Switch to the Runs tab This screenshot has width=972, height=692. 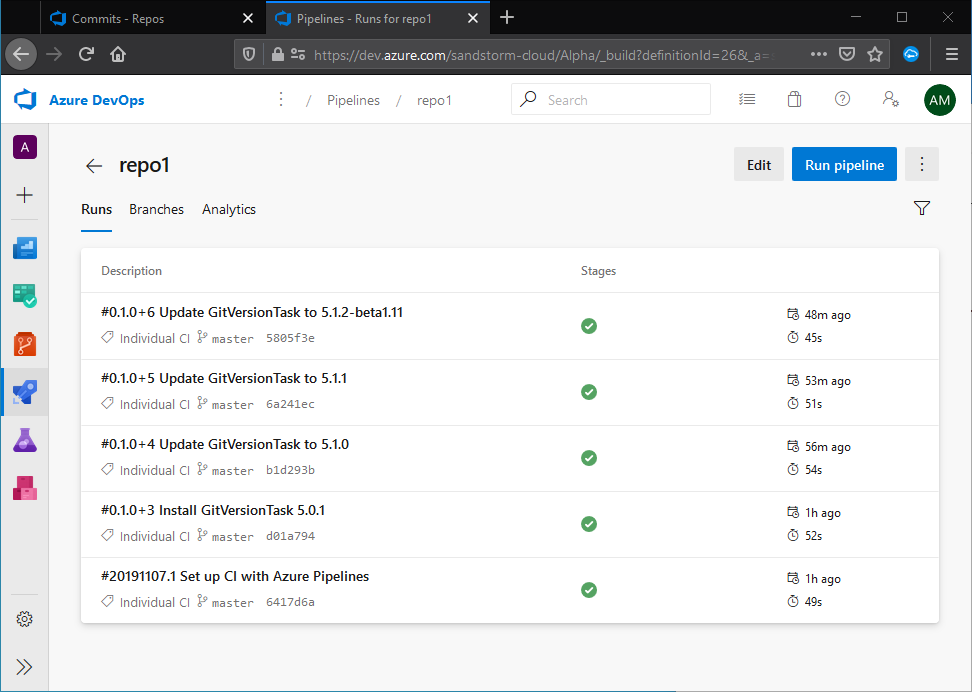pyautogui.click(x=97, y=210)
